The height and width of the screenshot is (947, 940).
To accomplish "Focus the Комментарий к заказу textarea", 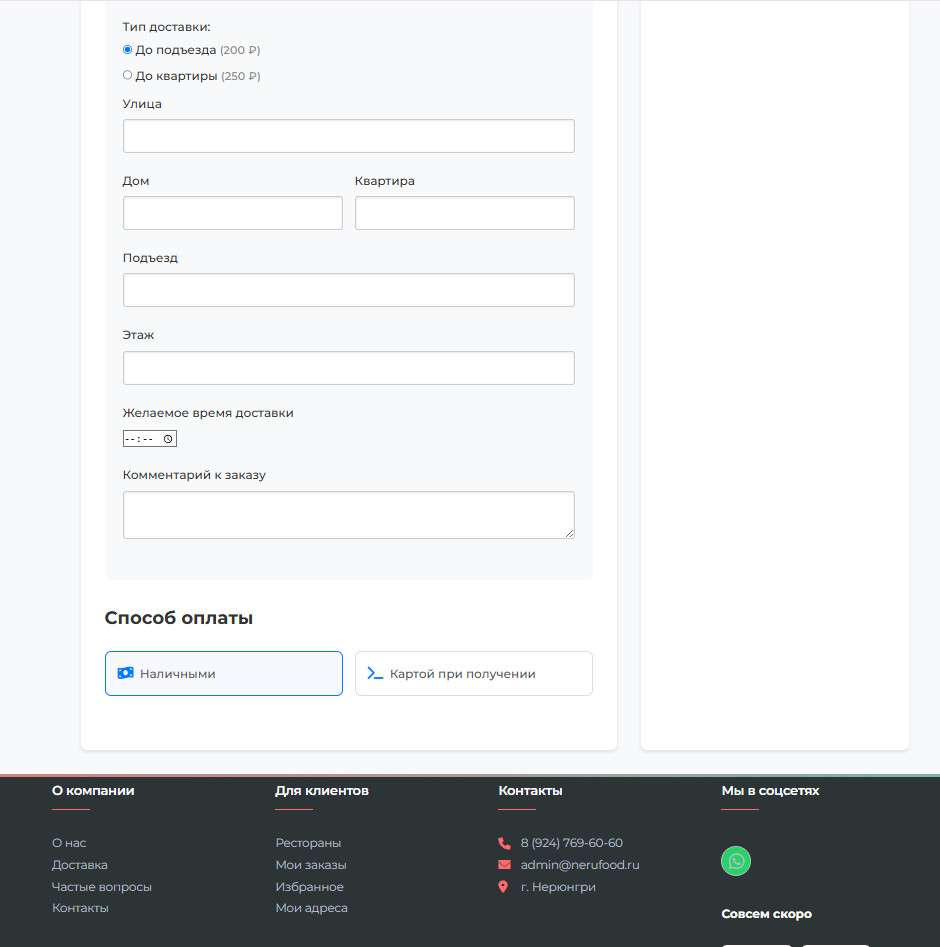I will tap(349, 515).
